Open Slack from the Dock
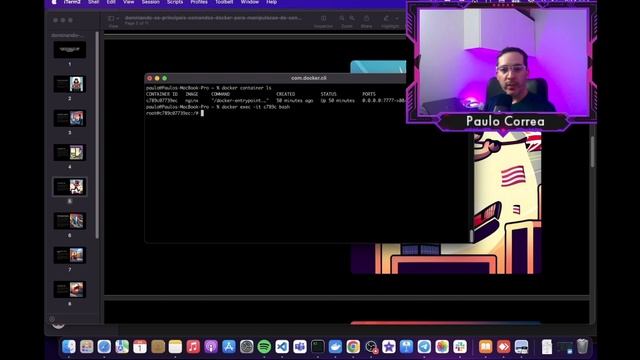This screenshot has height=360, width=640. tap(460, 347)
